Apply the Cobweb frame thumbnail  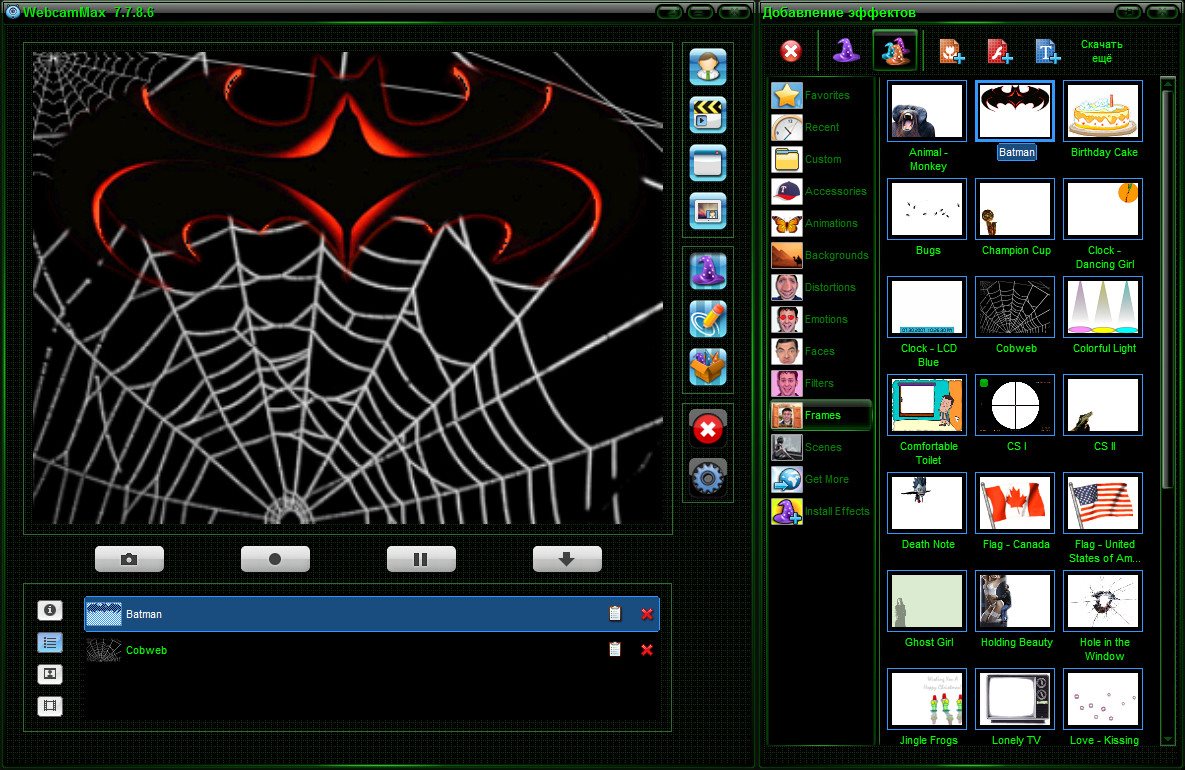[1015, 308]
